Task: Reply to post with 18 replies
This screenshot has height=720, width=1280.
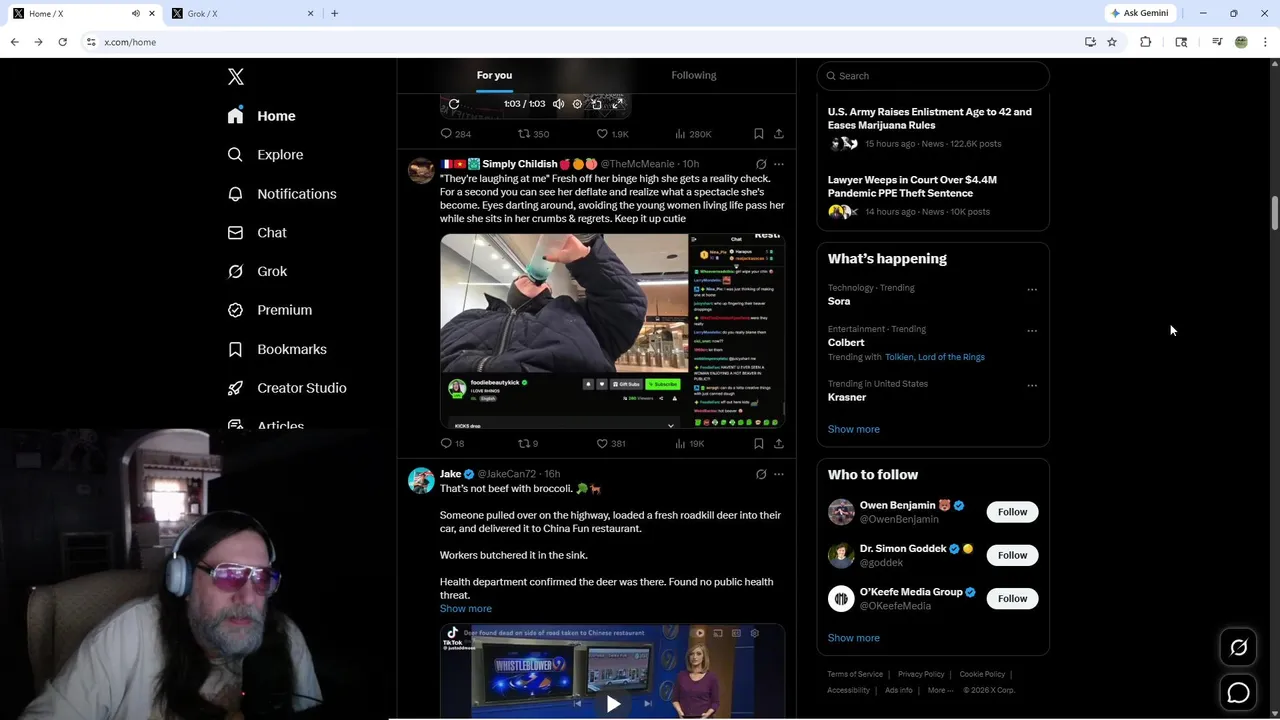Action: (453, 444)
